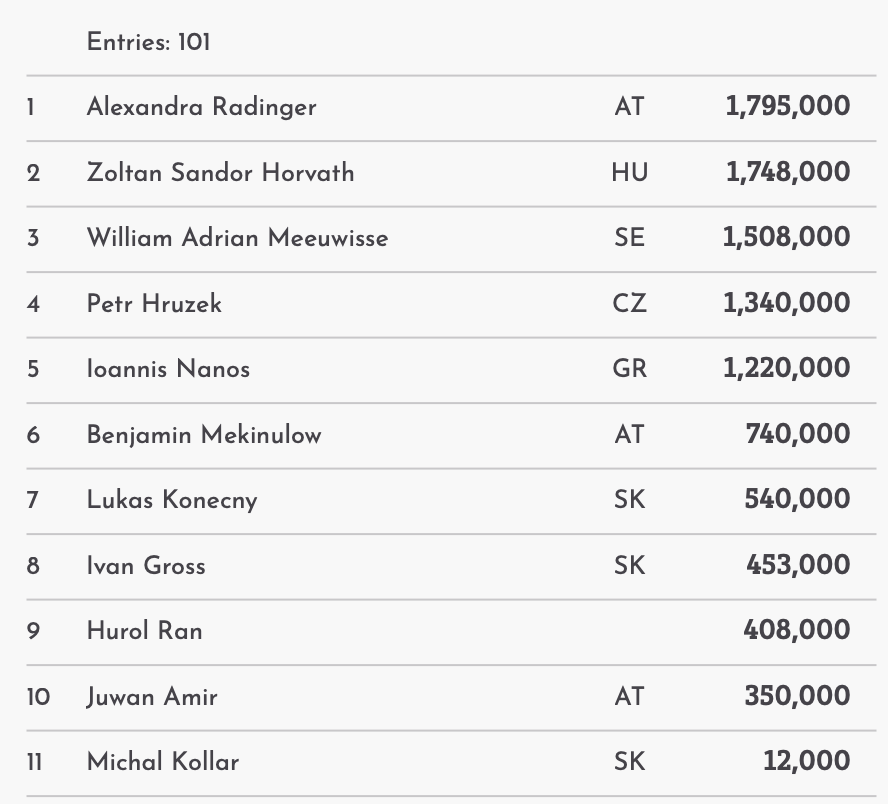
Task: Click the 1,795,000 chip count
Action: [x=788, y=107]
